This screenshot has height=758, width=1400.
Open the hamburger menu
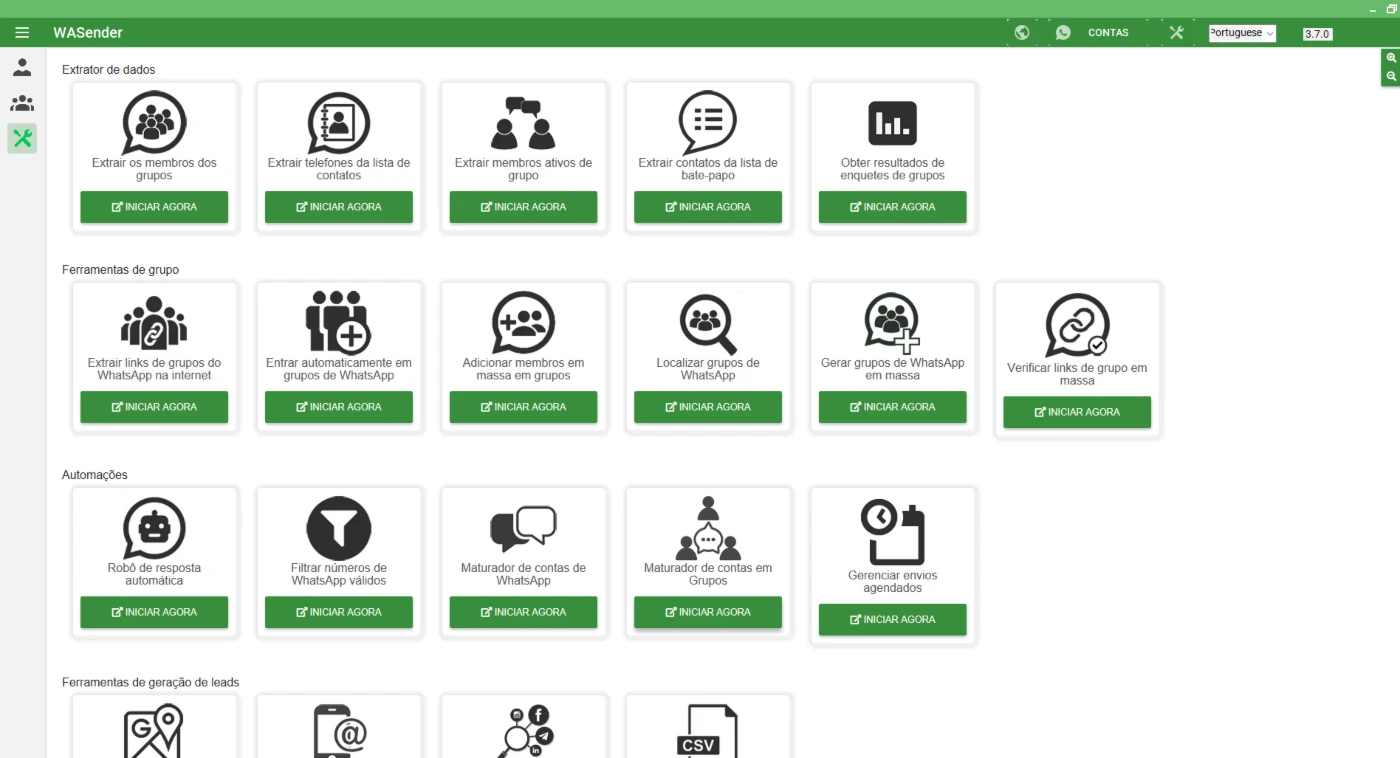pos(22,33)
